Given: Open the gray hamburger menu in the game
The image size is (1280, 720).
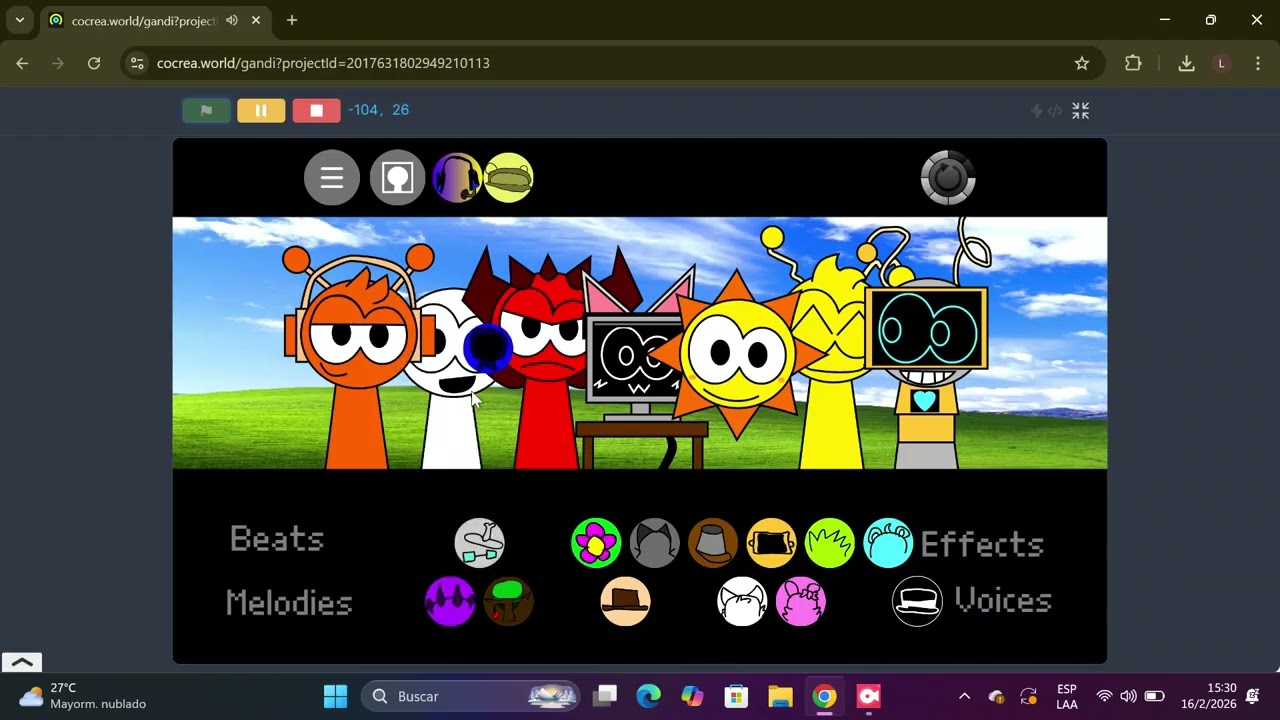Looking at the screenshot, I should tap(332, 178).
